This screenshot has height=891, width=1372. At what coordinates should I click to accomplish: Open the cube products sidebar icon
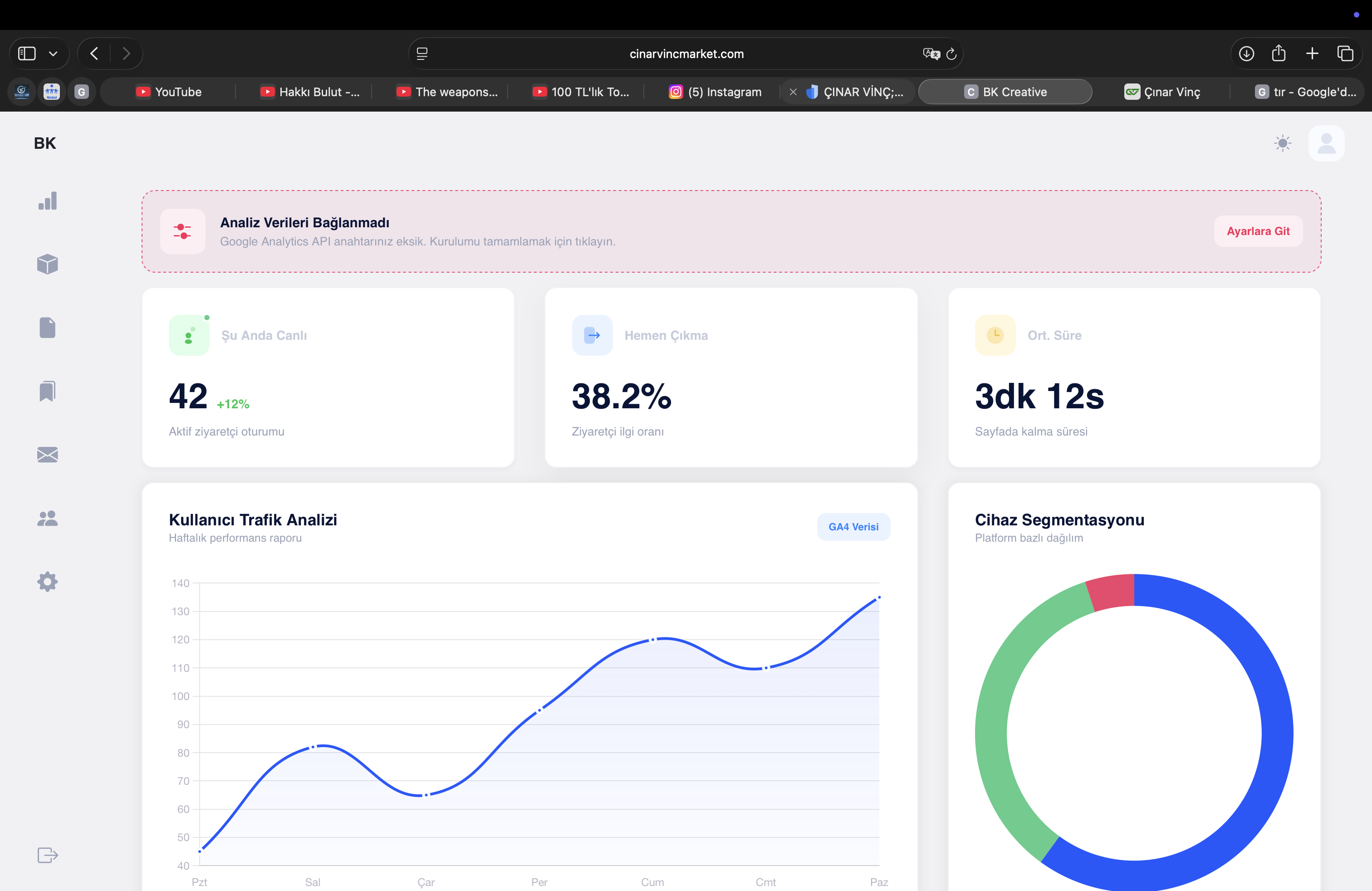point(48,264)
